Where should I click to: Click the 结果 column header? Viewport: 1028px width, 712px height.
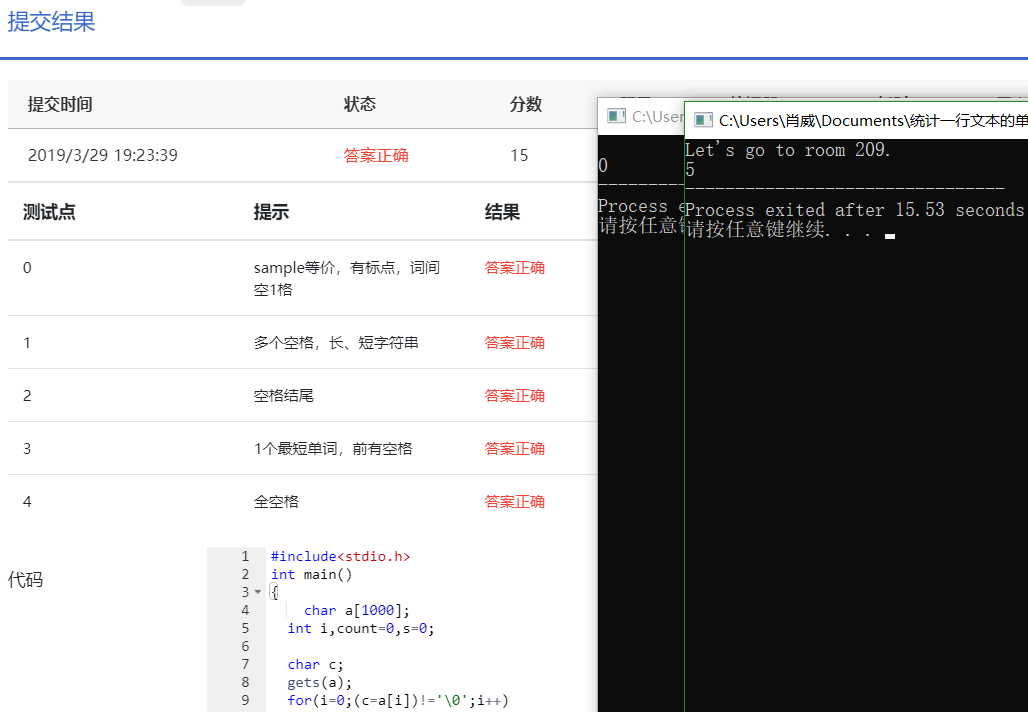pyautogui.click(x=502, y=212)
